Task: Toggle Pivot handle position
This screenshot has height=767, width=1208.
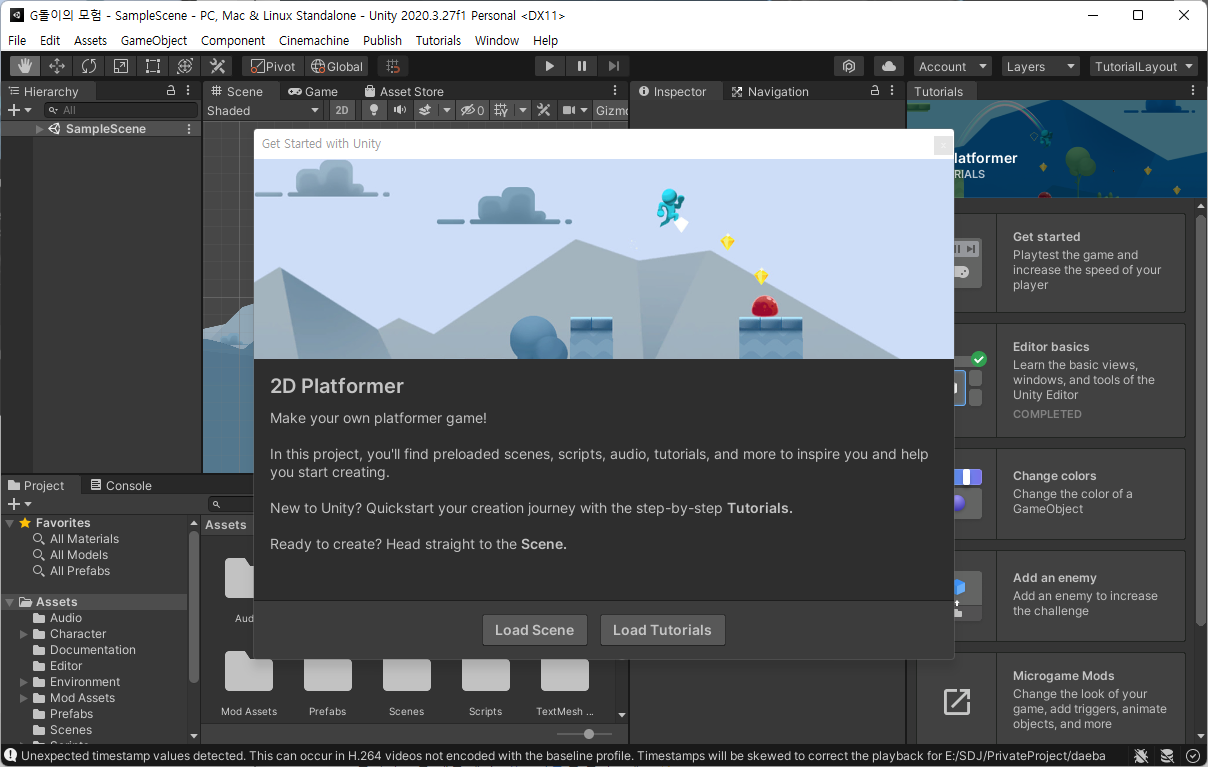Action: tap(273, 66)
